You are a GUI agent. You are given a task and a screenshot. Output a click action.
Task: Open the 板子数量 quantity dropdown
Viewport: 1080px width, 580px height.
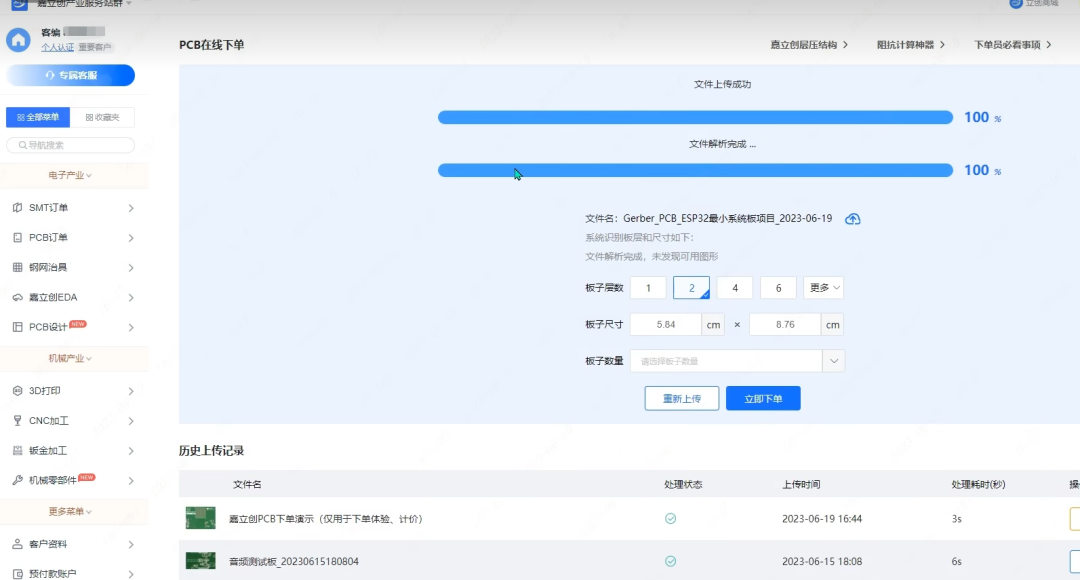pos(834,361)
